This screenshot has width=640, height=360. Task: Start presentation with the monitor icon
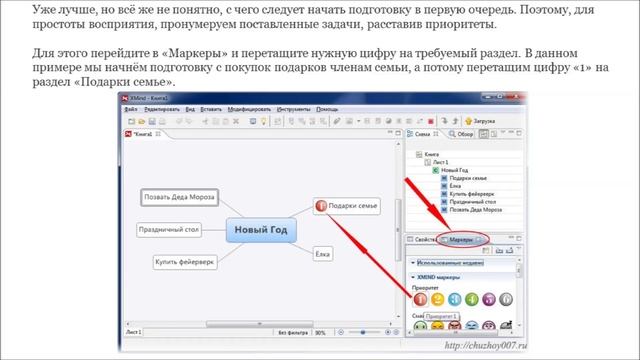pos(253,121)
